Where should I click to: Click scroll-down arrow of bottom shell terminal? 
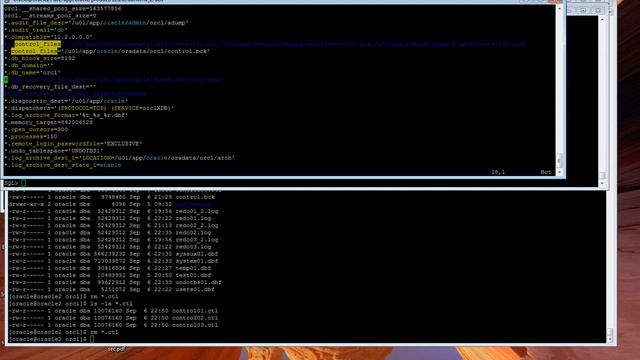coord(610,340)
